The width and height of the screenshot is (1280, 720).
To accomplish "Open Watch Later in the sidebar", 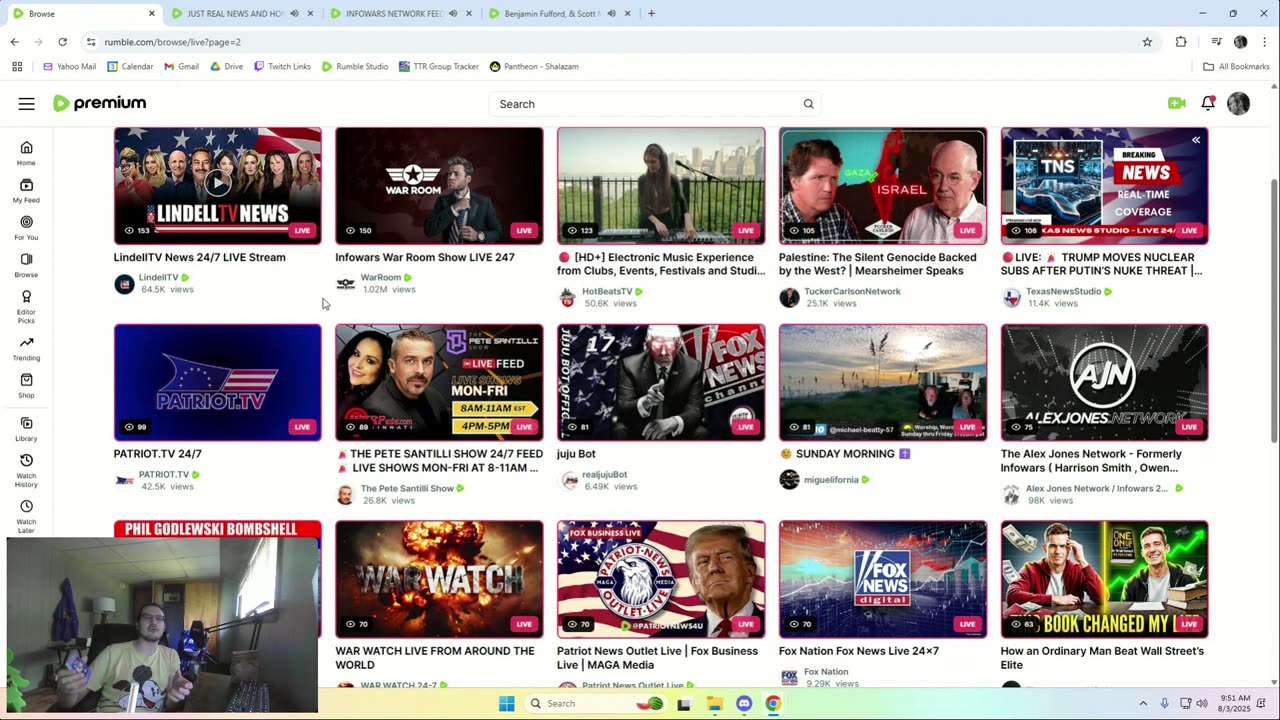I will click(x=26, y=516).
